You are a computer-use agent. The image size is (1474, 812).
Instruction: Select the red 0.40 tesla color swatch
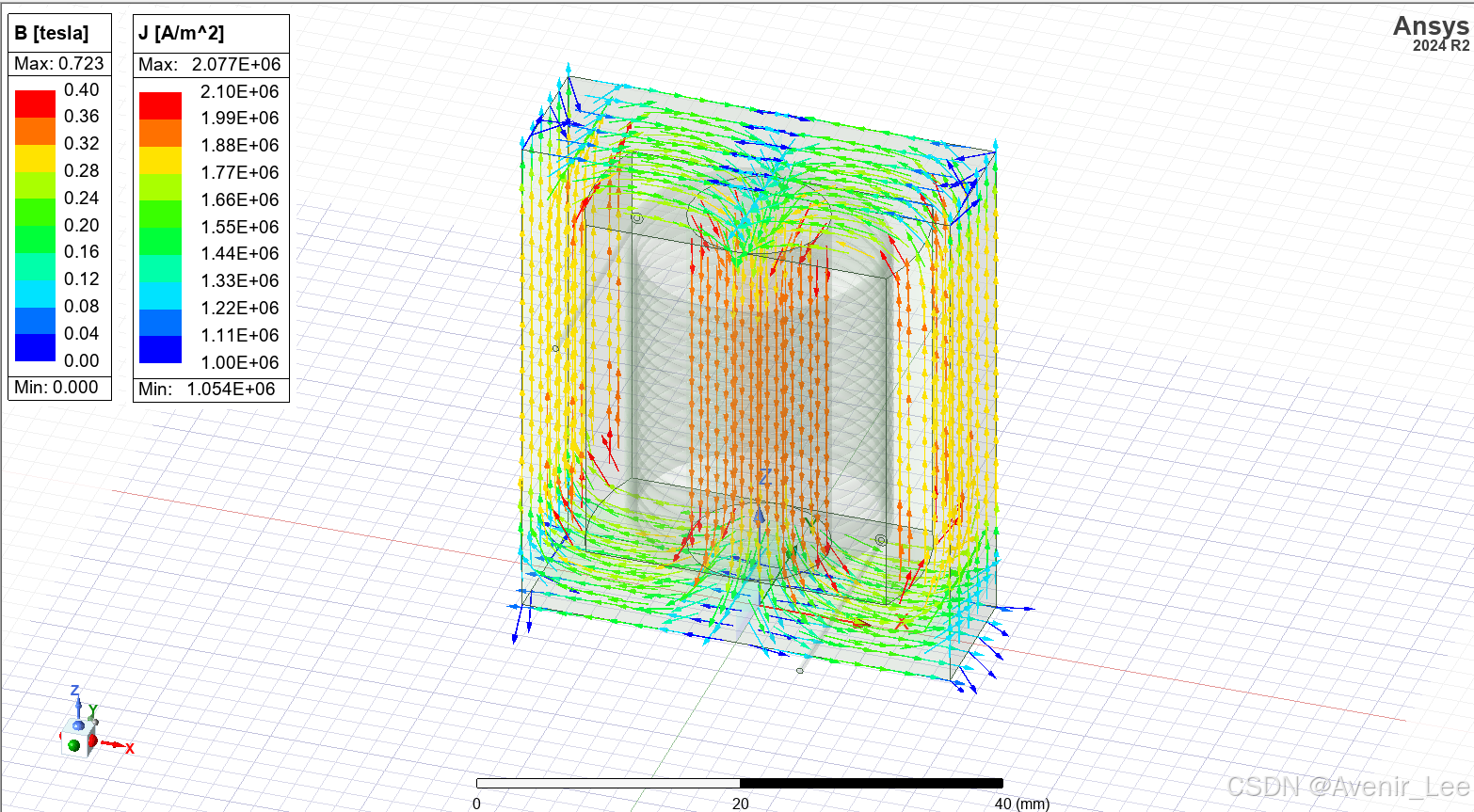click(35, 103)
